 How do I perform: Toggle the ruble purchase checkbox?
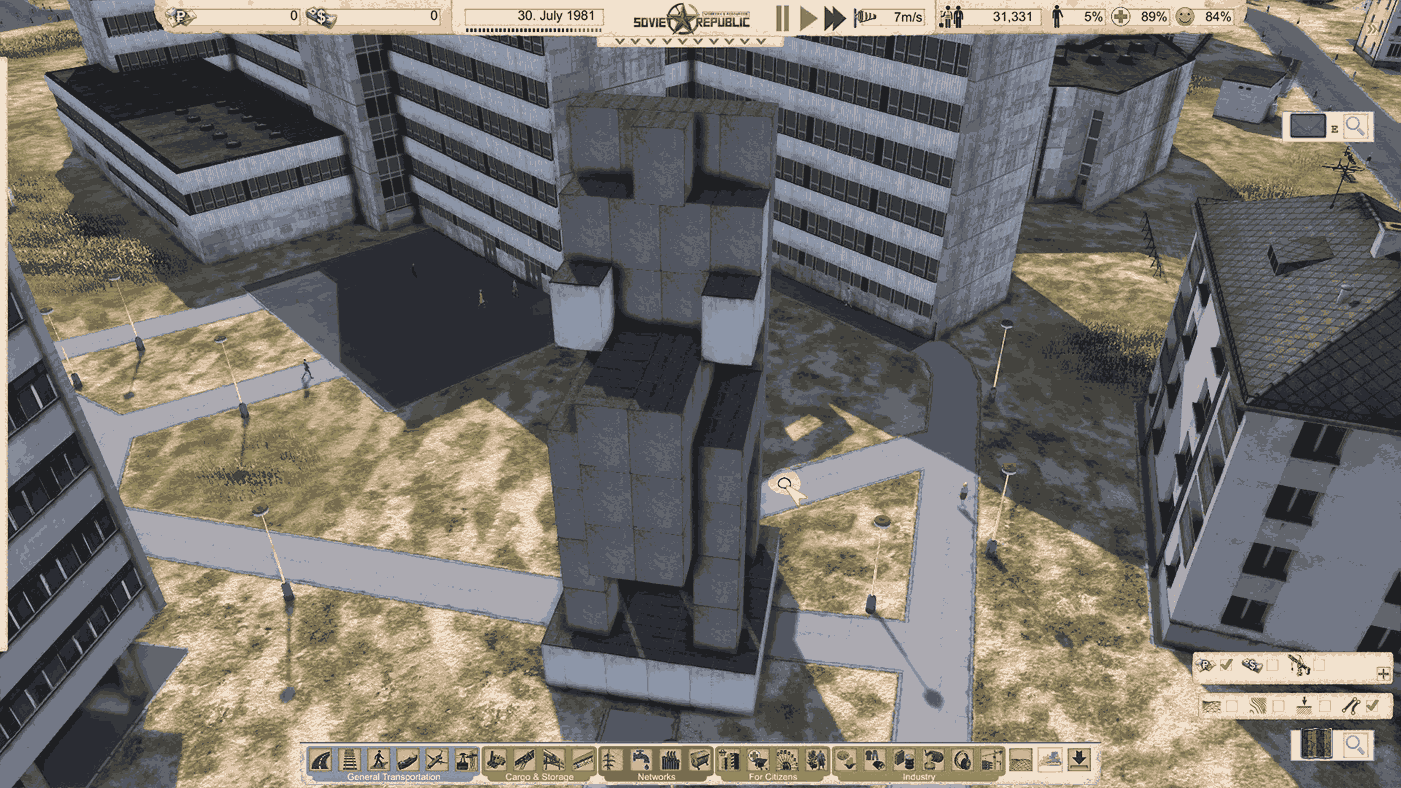point(1226,664)
